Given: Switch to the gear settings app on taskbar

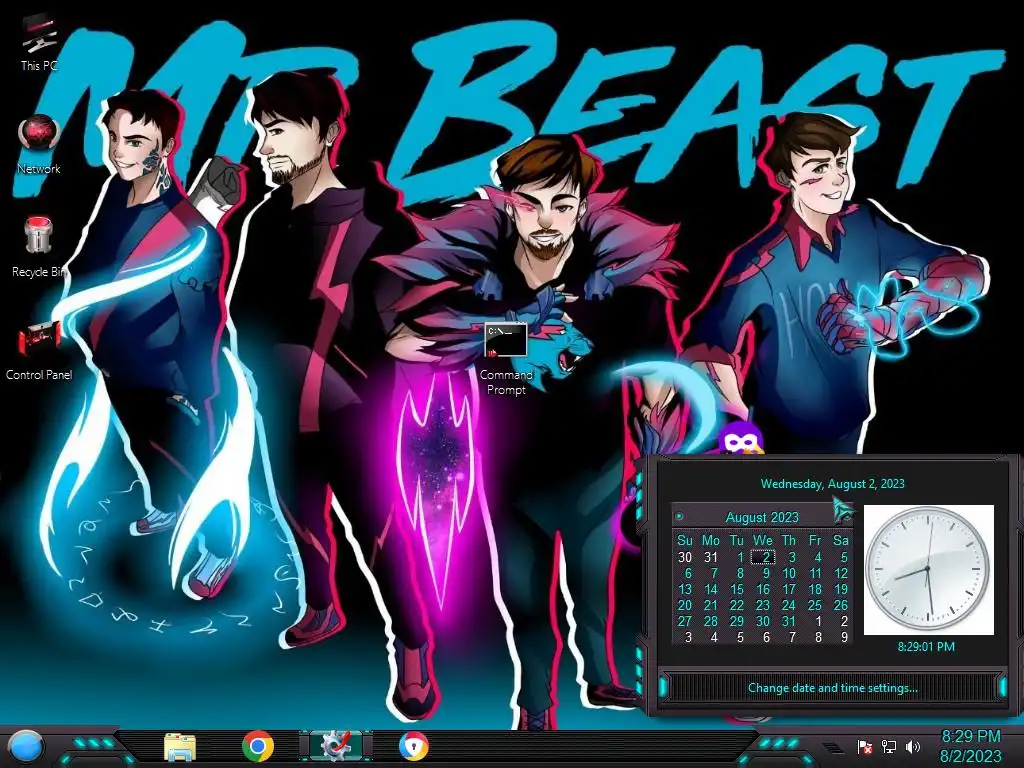Looking at the screenshot, I should click(336, 746).
